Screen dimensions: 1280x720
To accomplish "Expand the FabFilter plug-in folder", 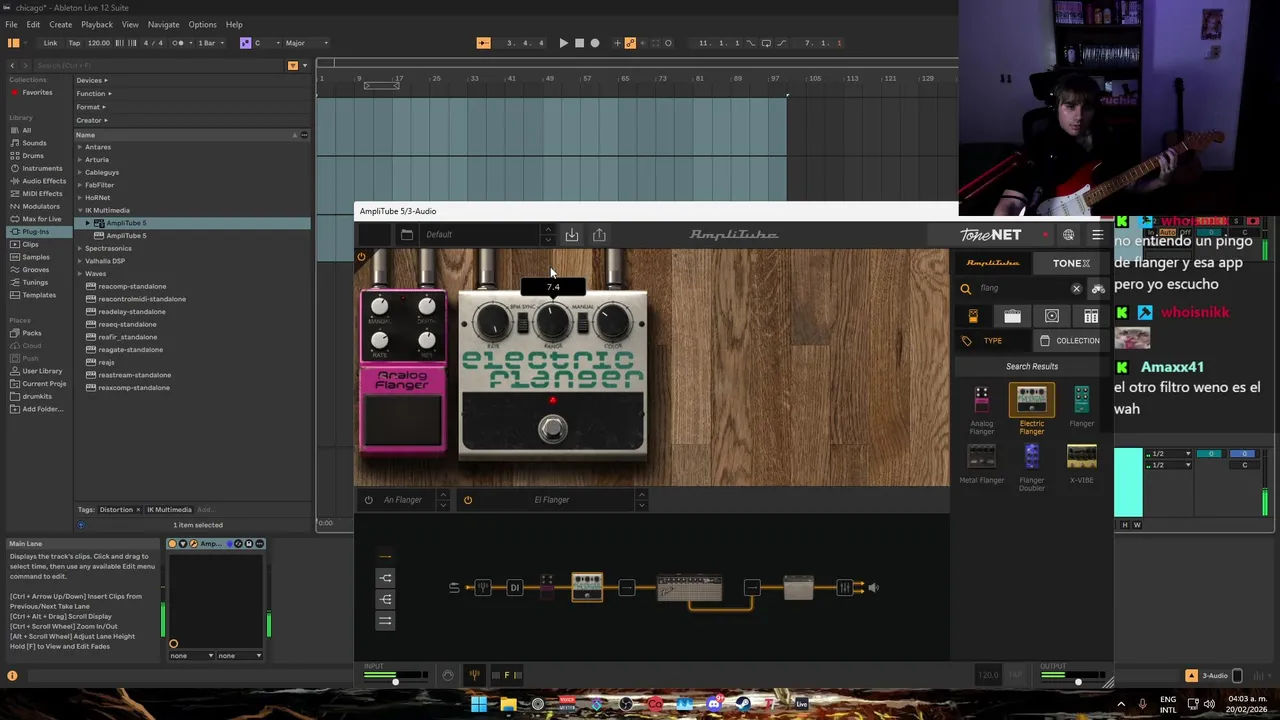I will [x=80, y=185].
